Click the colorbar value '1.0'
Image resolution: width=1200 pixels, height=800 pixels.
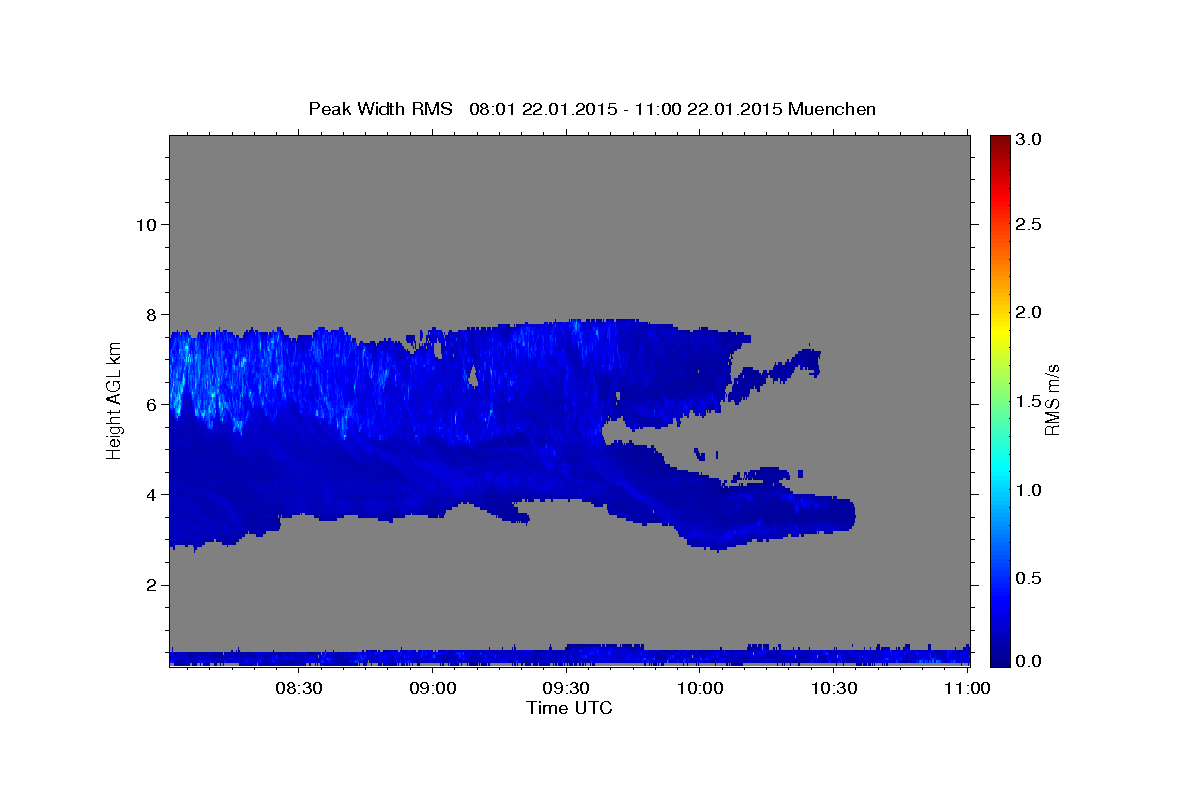pos(1031,490)
